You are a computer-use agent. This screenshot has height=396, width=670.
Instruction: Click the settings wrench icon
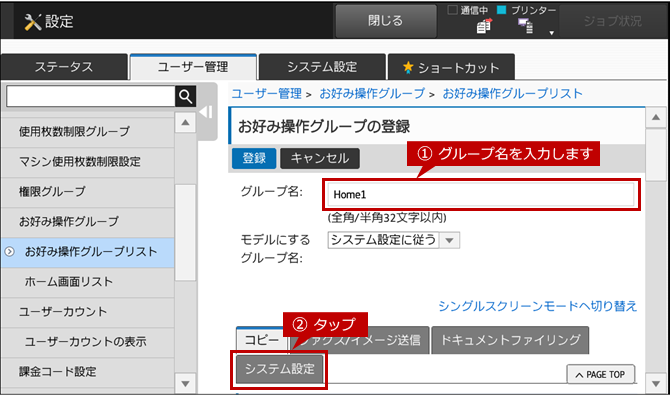(x=32, y=21)
